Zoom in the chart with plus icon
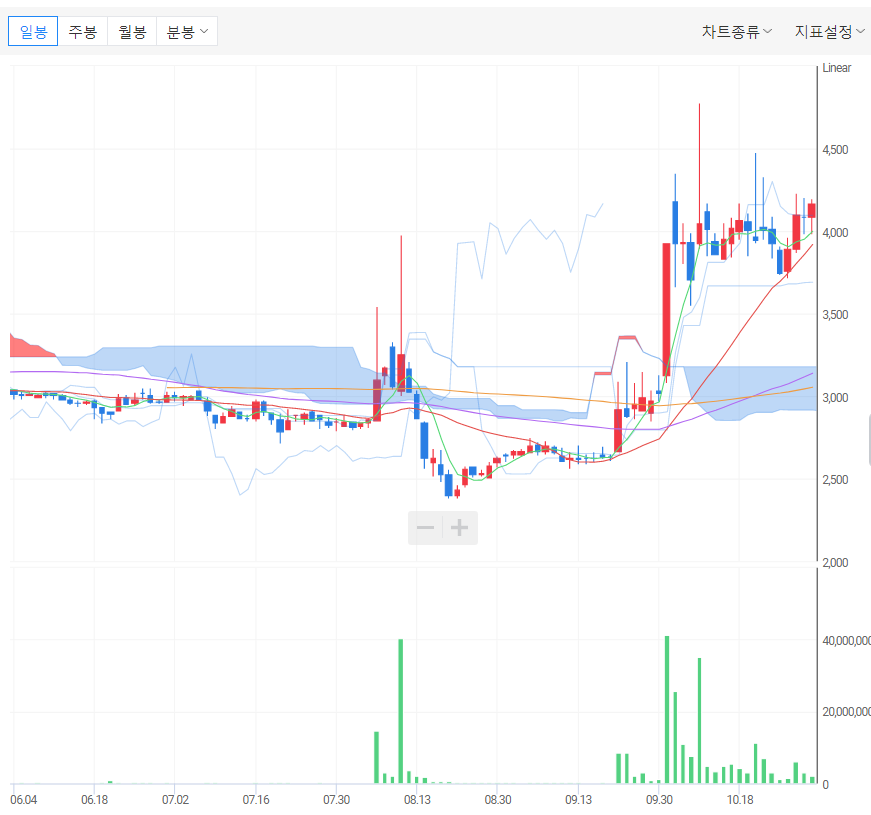The width and height of the screenshot is (871, 815). (459, 528)
